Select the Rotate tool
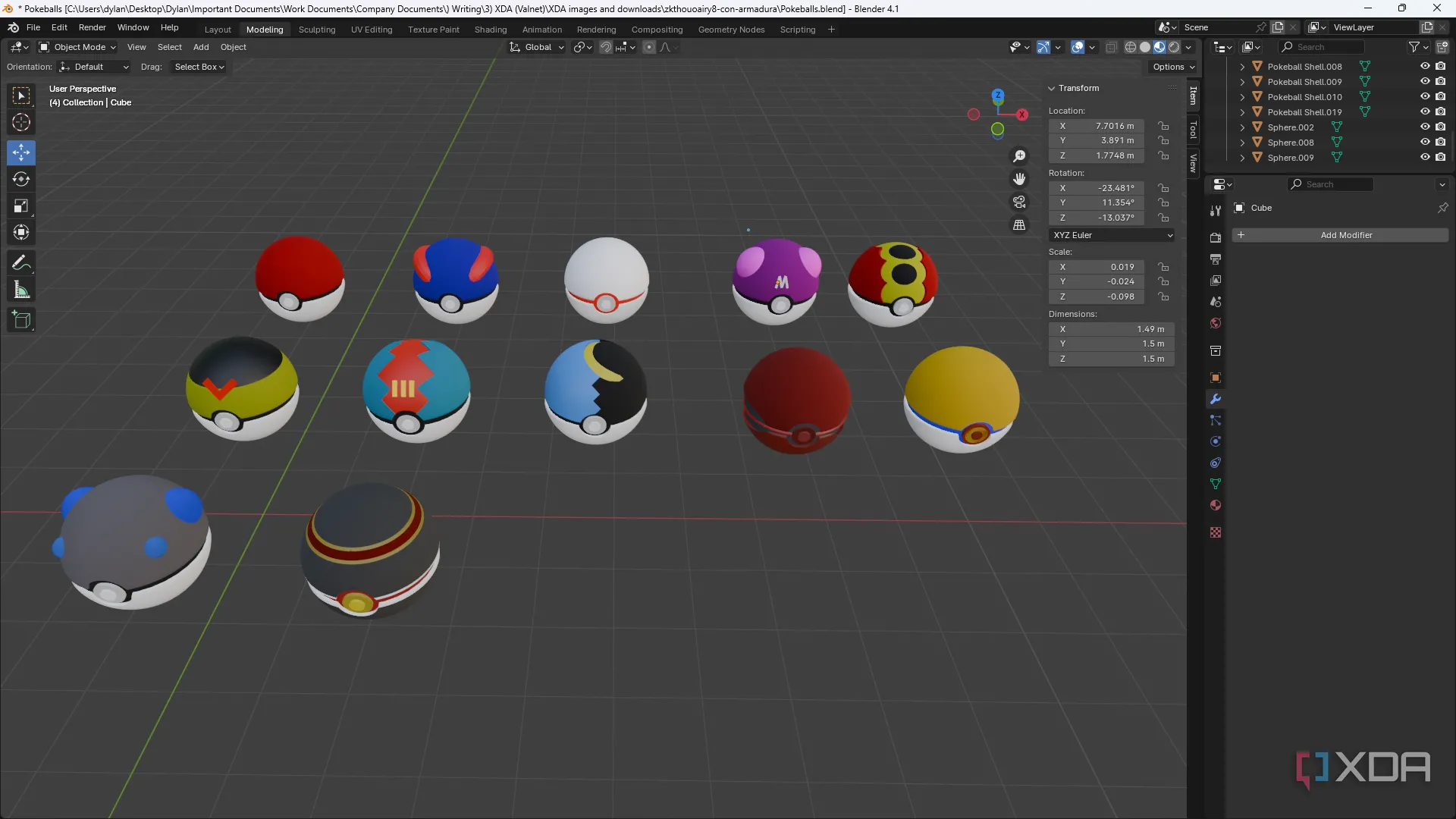Image resolution: width=1456 pixels, height=819 pixels. point(21,179)
